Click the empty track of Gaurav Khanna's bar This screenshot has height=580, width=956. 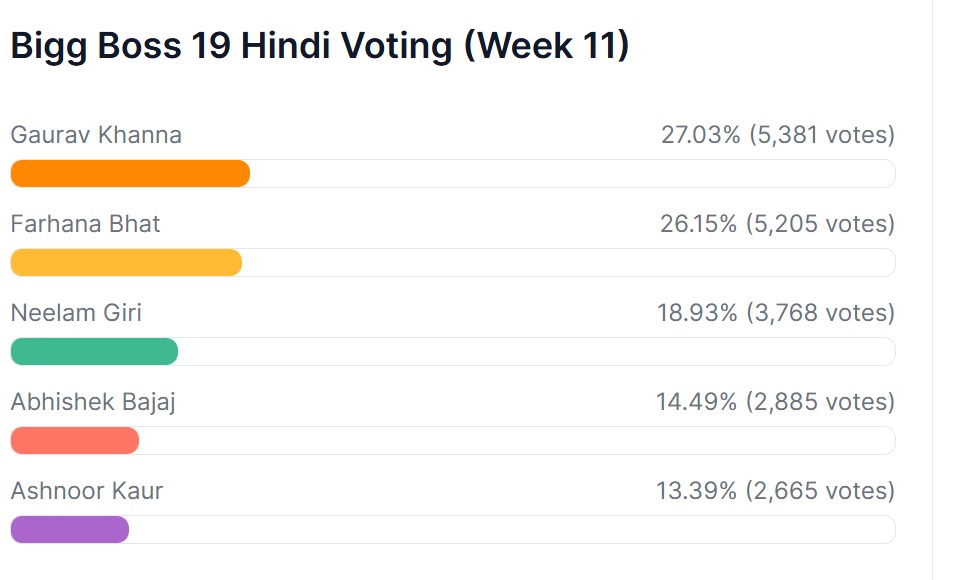pos(572,174)
